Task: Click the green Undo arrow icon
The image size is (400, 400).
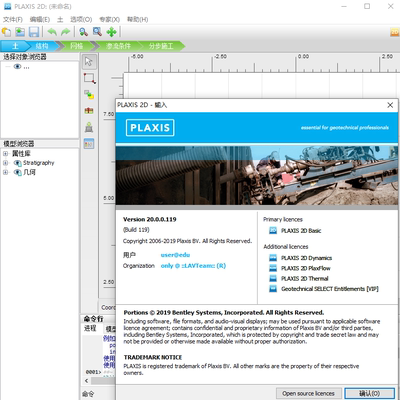Action: [52, 32]
